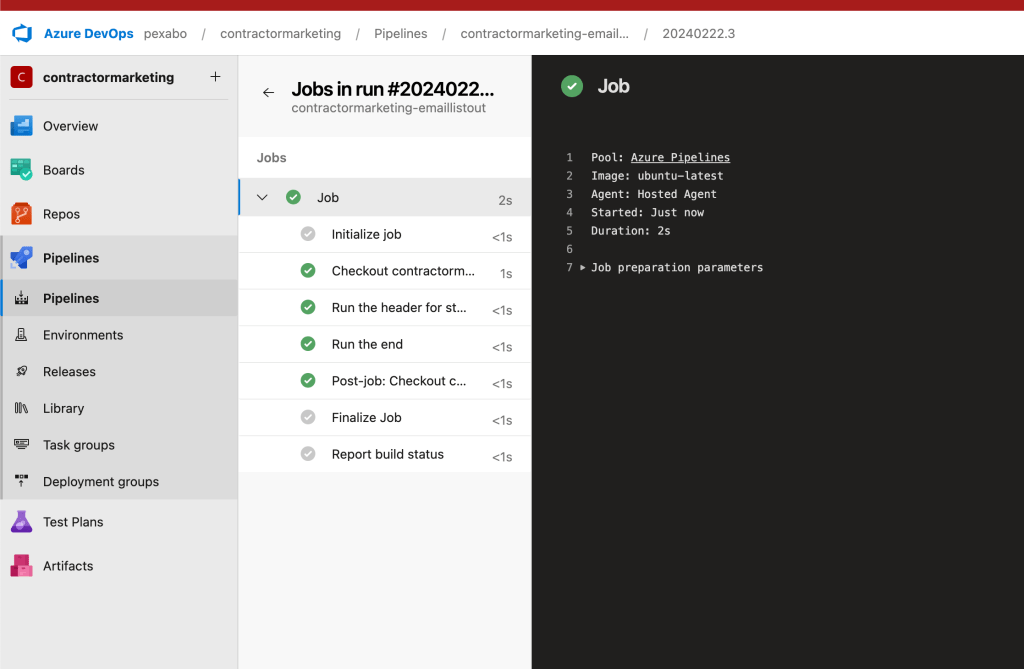
Task: Open the top-level Pipelines section label
Action: [x=71, y=258]
